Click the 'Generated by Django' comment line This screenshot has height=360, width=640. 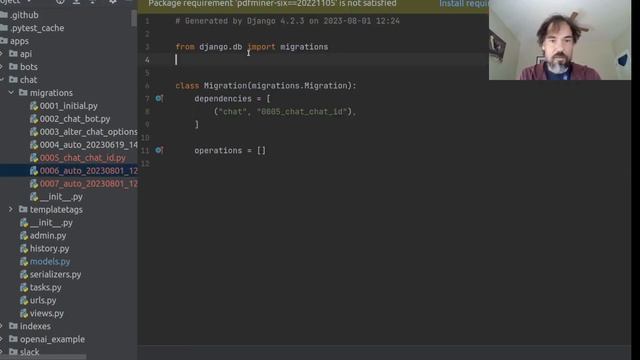[287, 21]
